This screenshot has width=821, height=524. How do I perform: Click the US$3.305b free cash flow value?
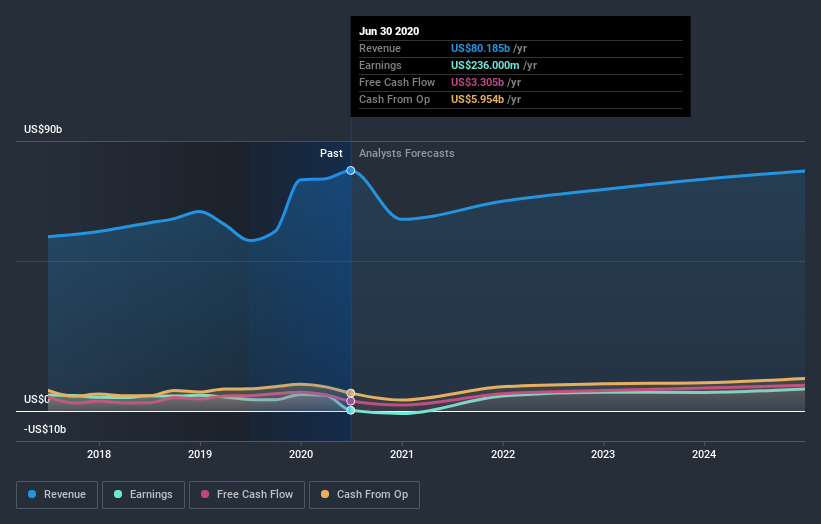(x=478, y=82)
